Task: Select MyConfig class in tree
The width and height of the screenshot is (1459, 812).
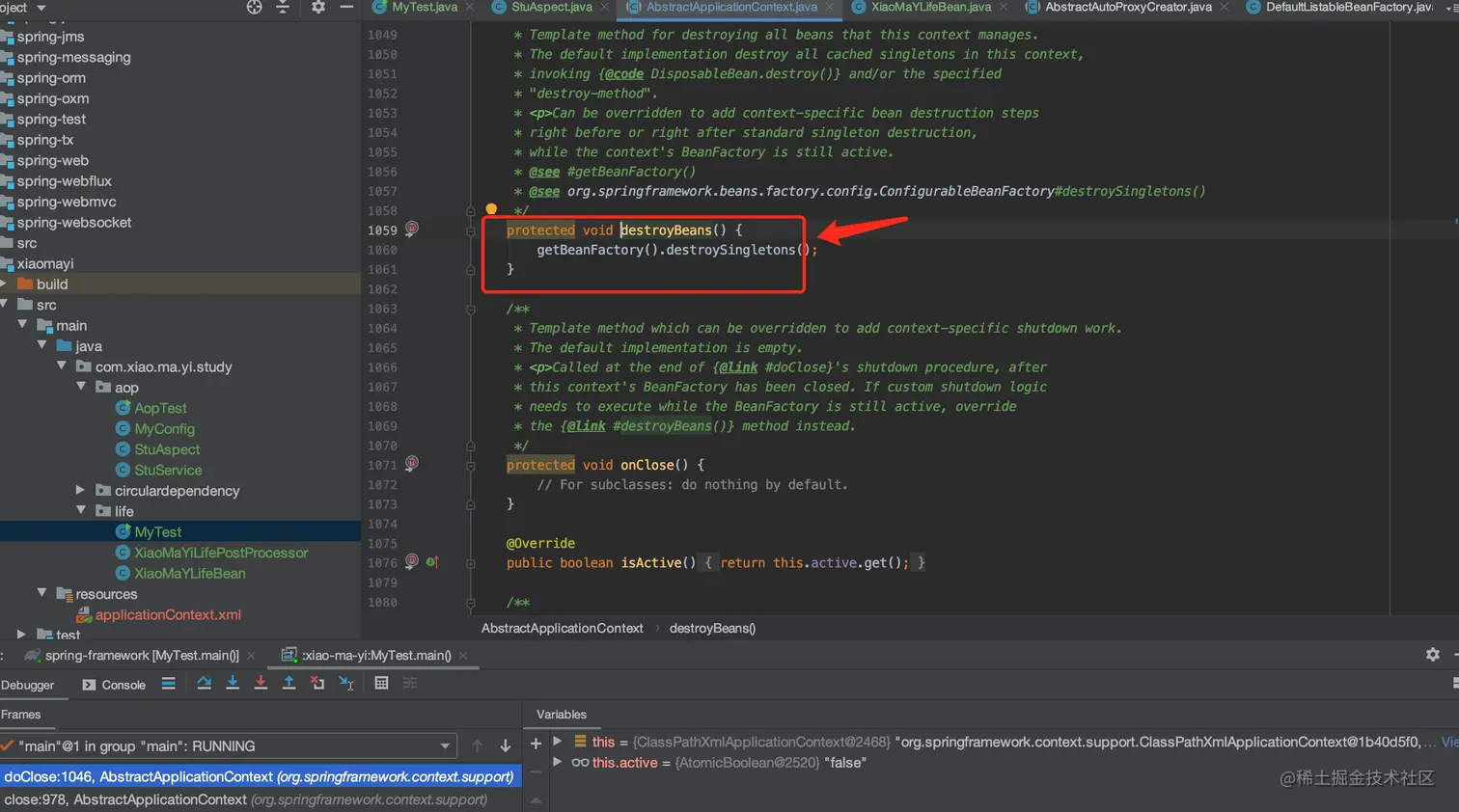Action: click(164, 428)
